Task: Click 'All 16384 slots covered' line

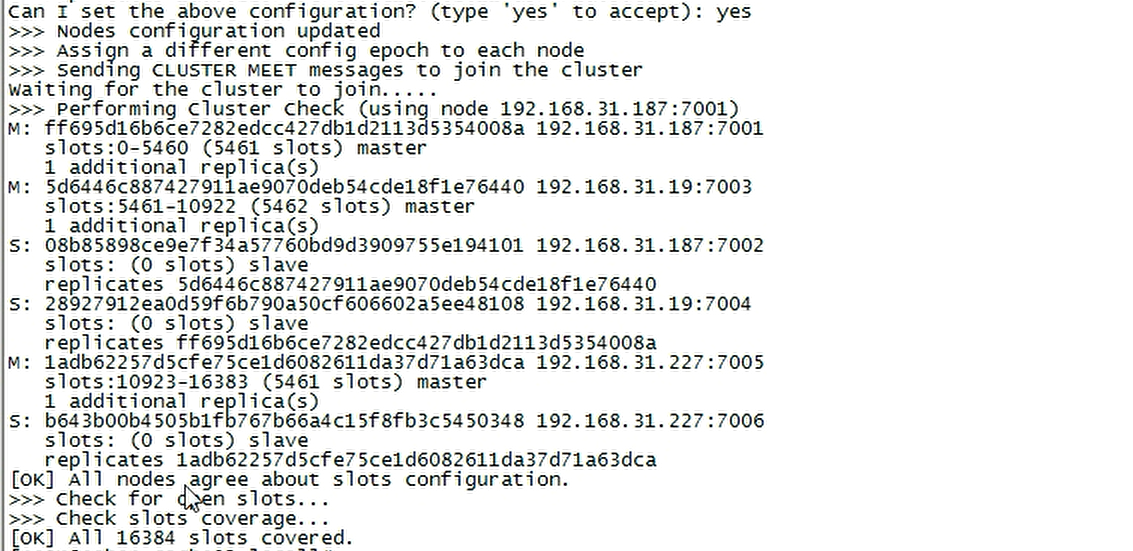Action: coord(182,538)
